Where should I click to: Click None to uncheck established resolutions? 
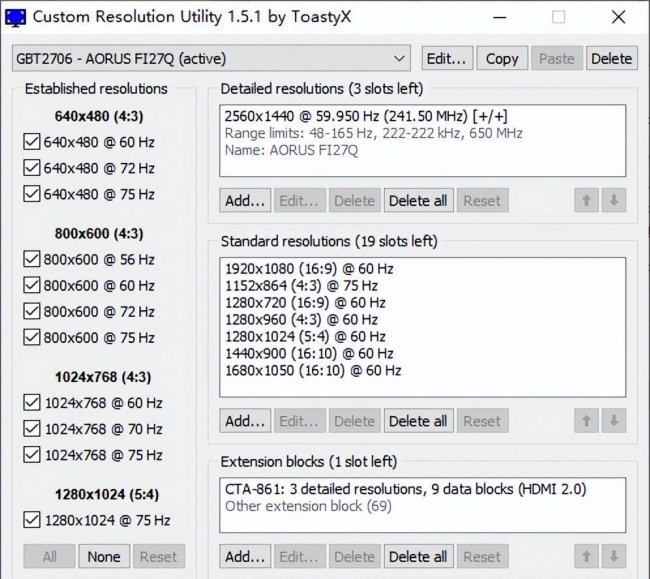click(x=104, y=556)
